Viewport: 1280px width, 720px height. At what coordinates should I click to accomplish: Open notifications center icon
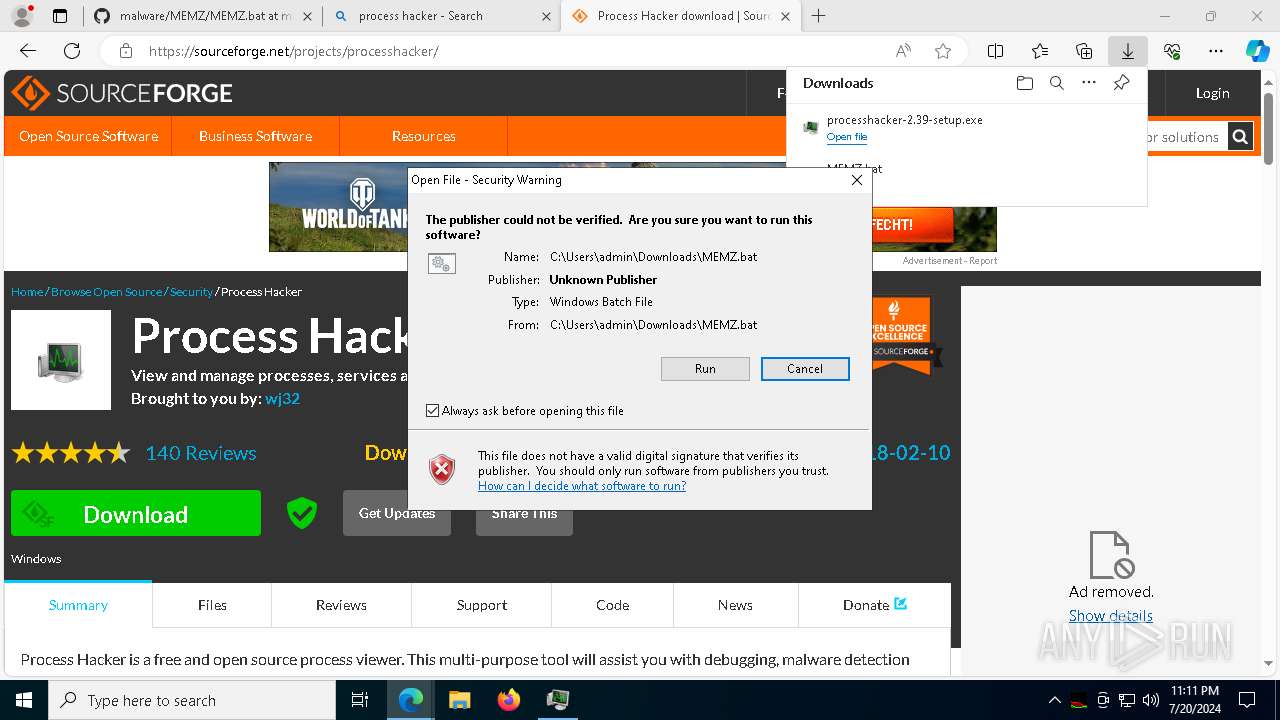coord(1247,700)
